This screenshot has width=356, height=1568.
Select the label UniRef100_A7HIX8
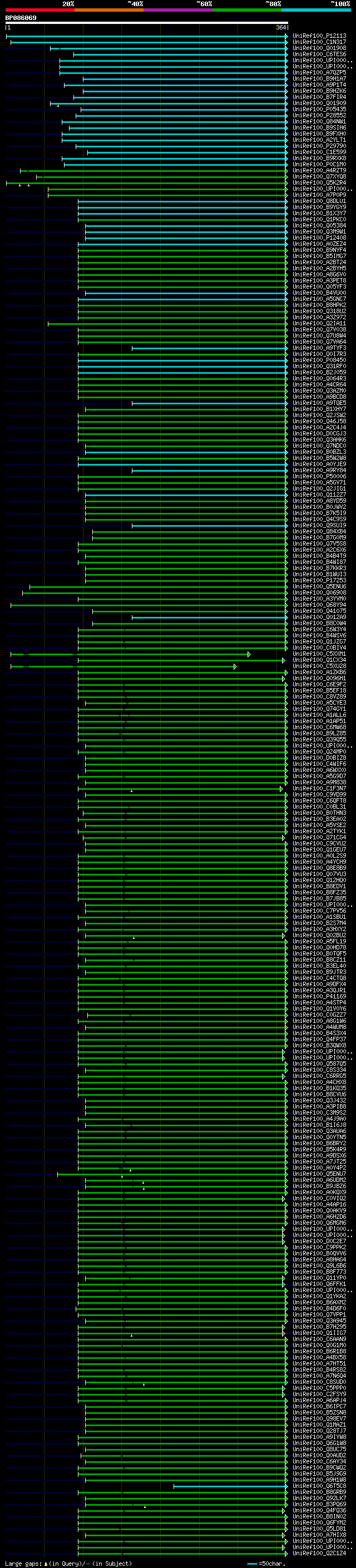tap(319, 1535)
